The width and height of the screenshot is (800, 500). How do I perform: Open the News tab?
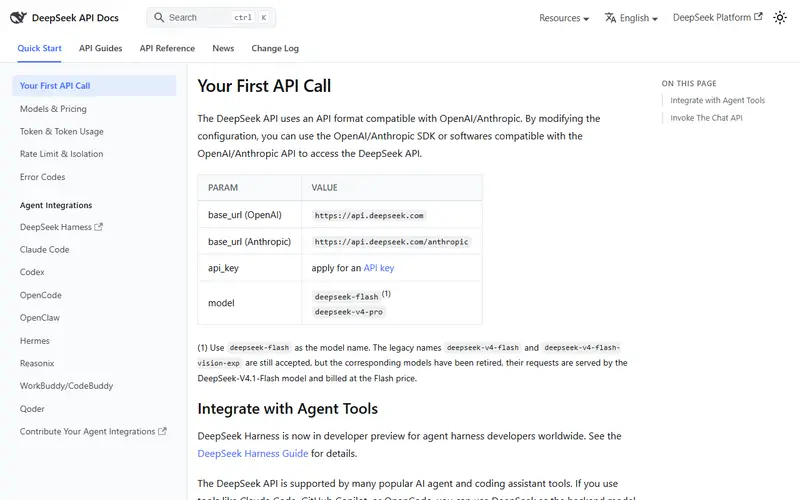pyautogui.click(x=223, y=48)
